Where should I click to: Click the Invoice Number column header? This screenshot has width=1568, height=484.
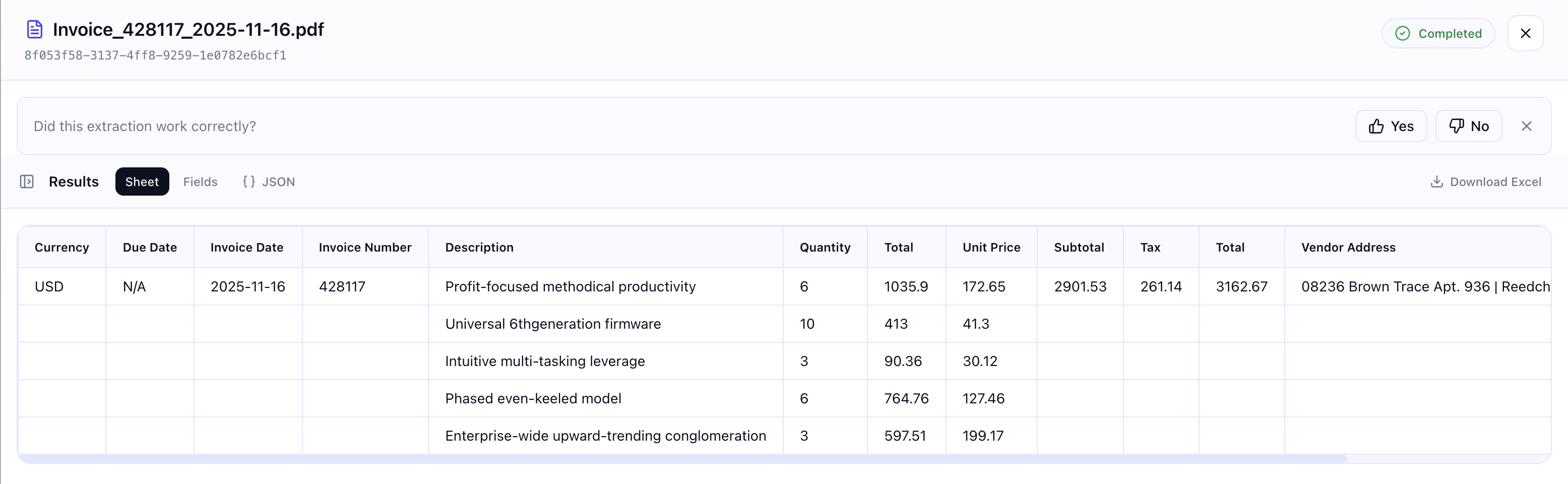(x=365, y=247)
